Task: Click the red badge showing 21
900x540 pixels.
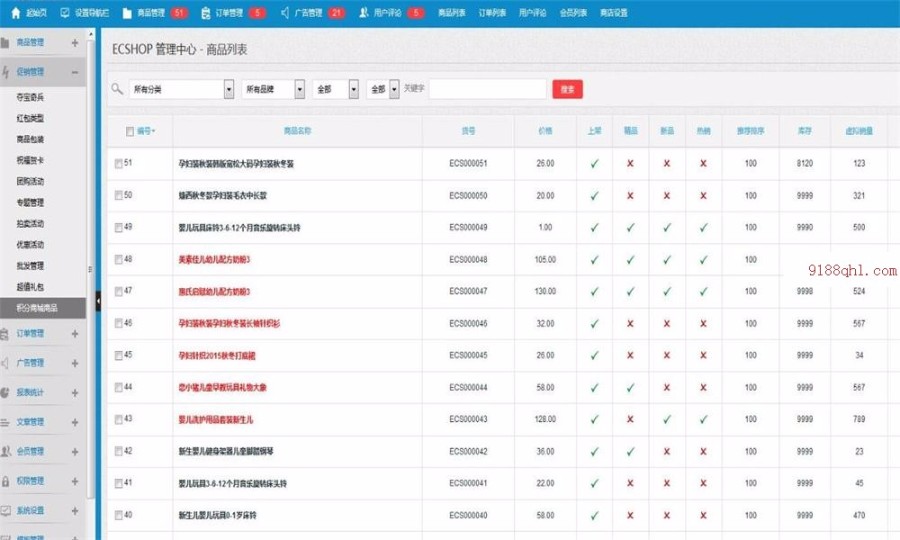Action: point(336,13)
